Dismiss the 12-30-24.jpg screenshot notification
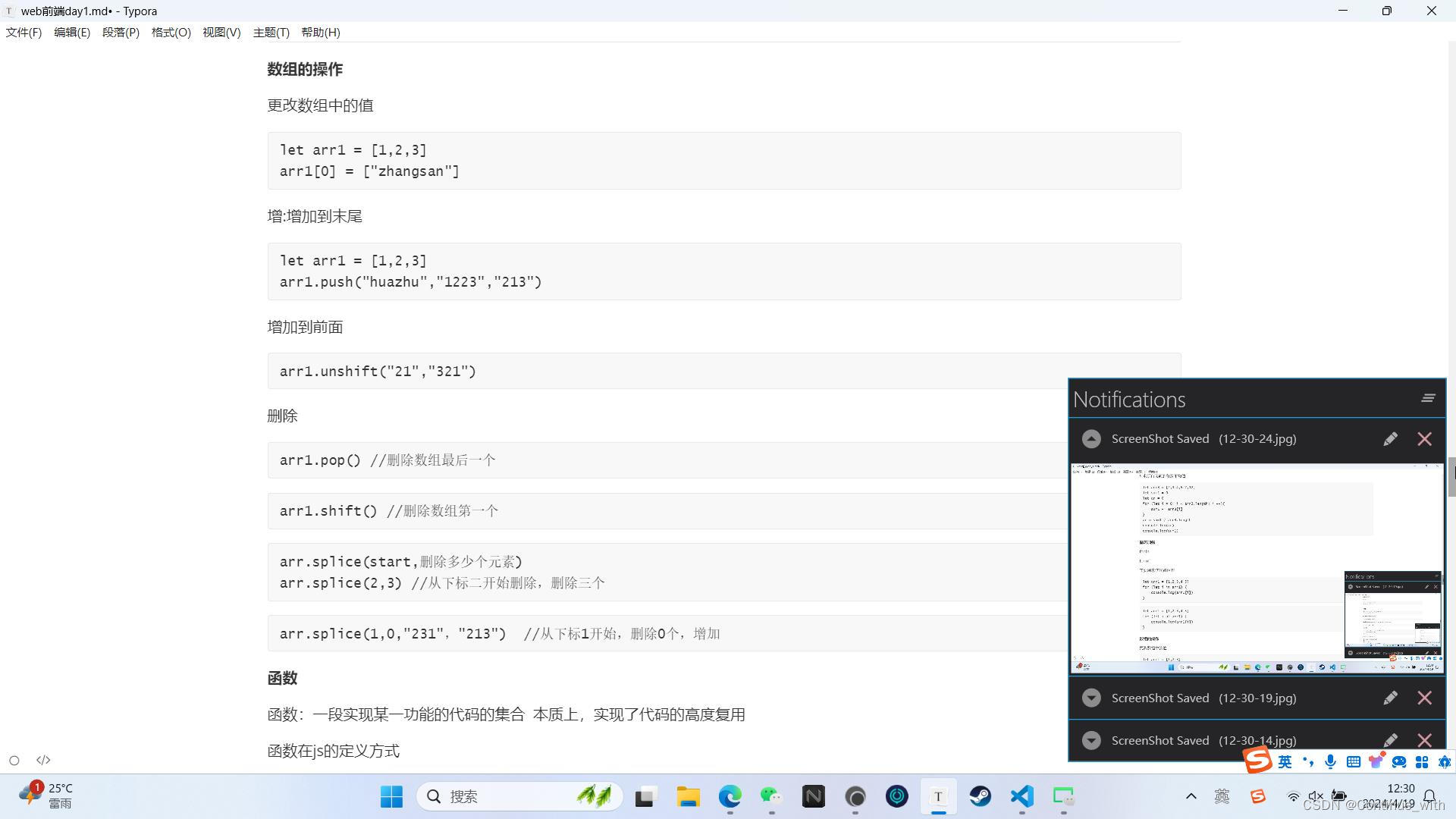This screenshot has width=1456, height=819. point(1424,439)
